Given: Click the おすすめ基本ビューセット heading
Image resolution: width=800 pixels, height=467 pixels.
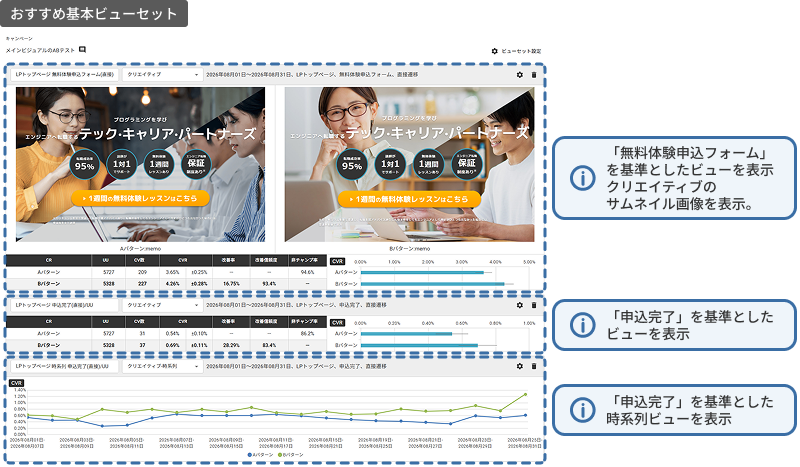Looking at the screenshot, I should tap(93, 13).
